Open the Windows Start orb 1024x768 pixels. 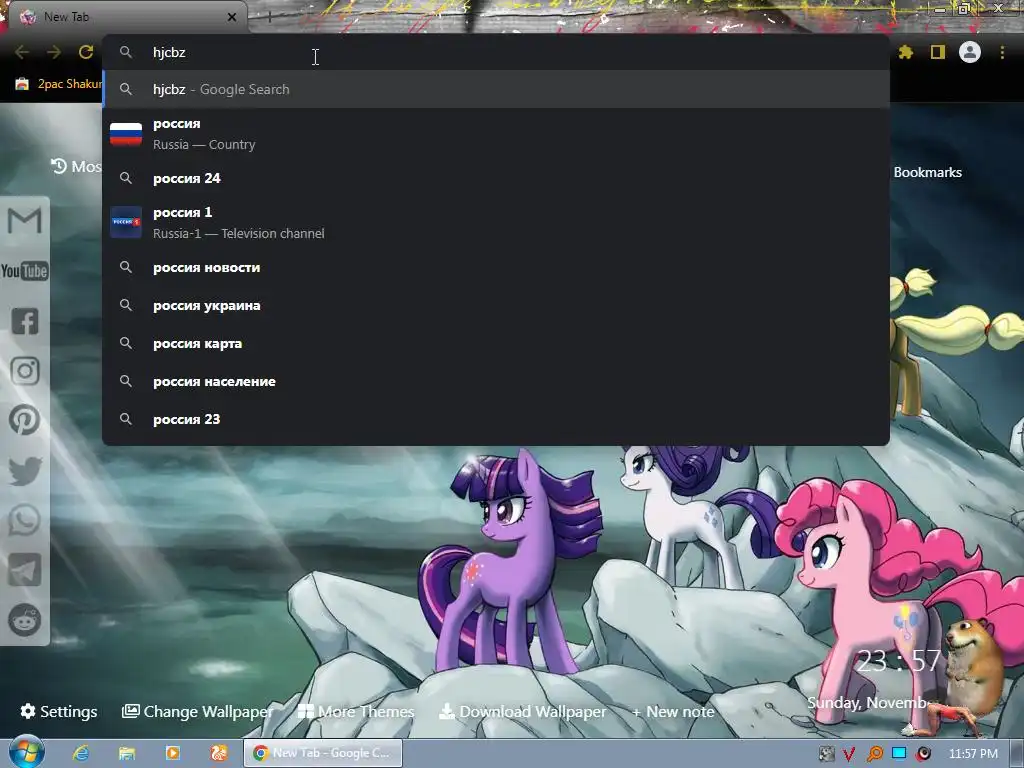click(x=26, y=752)
